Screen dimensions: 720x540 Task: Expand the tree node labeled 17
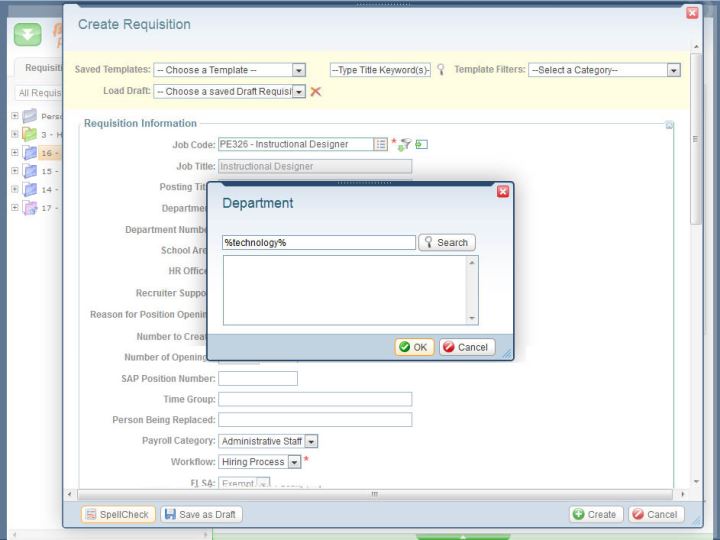pyautogui.click(x=14, y=207)
